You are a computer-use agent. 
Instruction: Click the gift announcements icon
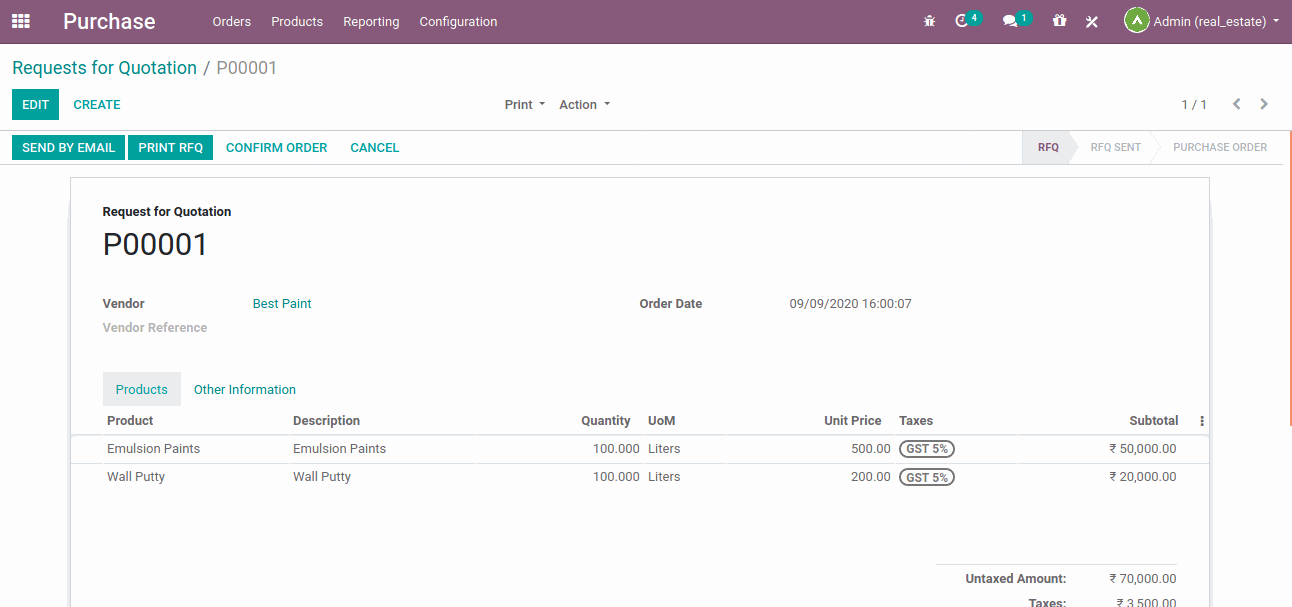[1059, 20]
